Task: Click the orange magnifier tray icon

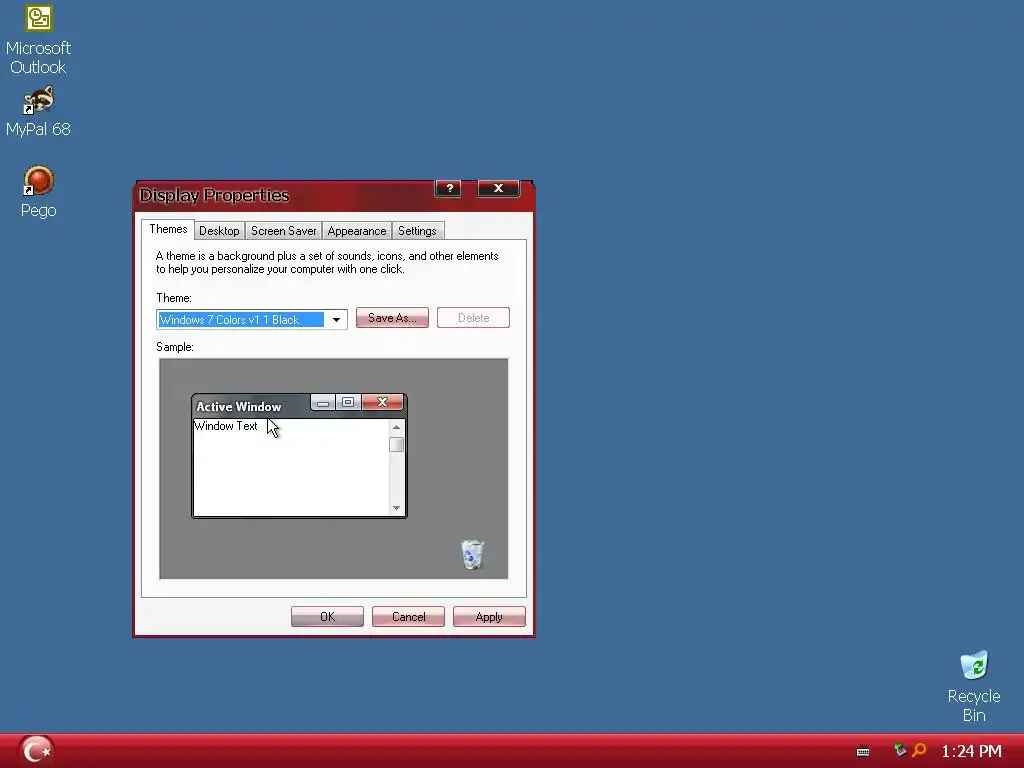Action: click(x=920, y=750)
